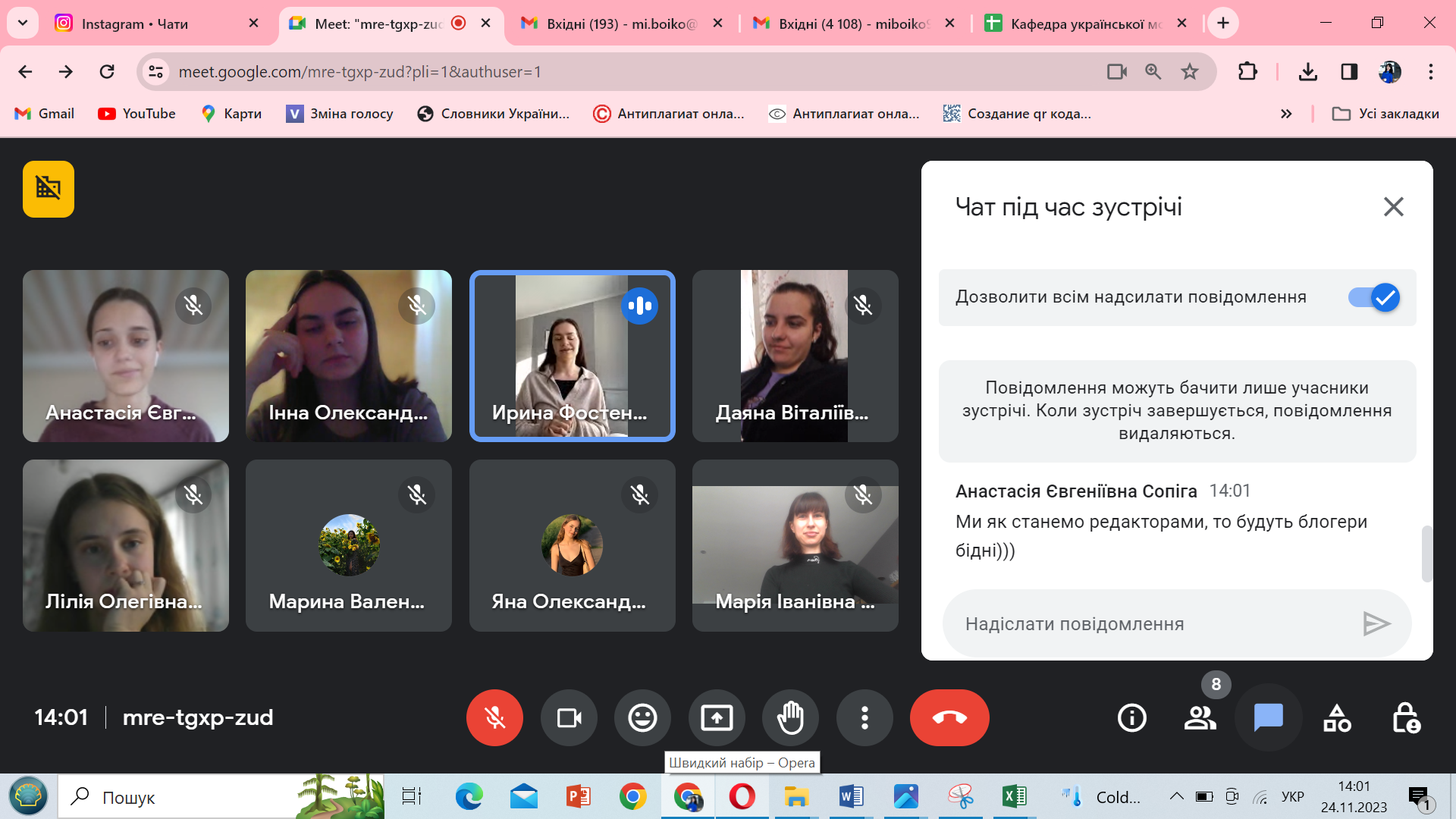This screenshot has height=819, width=1456.
Task: Click the present screen button
Action: tap(717, 717)
